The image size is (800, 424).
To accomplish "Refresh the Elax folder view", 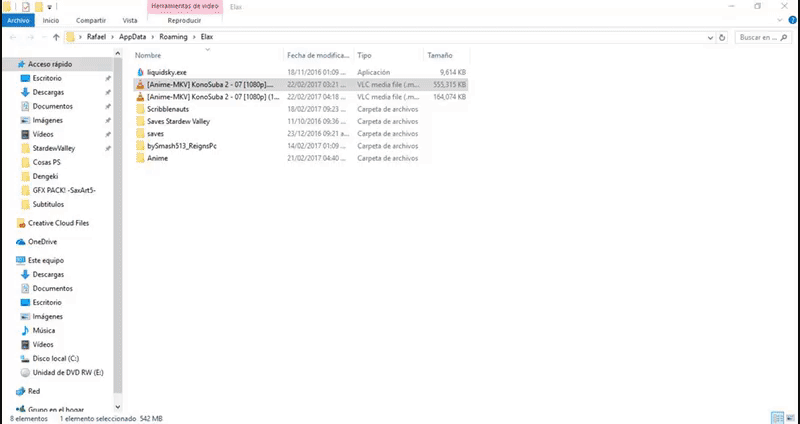I will pos(722,37).
